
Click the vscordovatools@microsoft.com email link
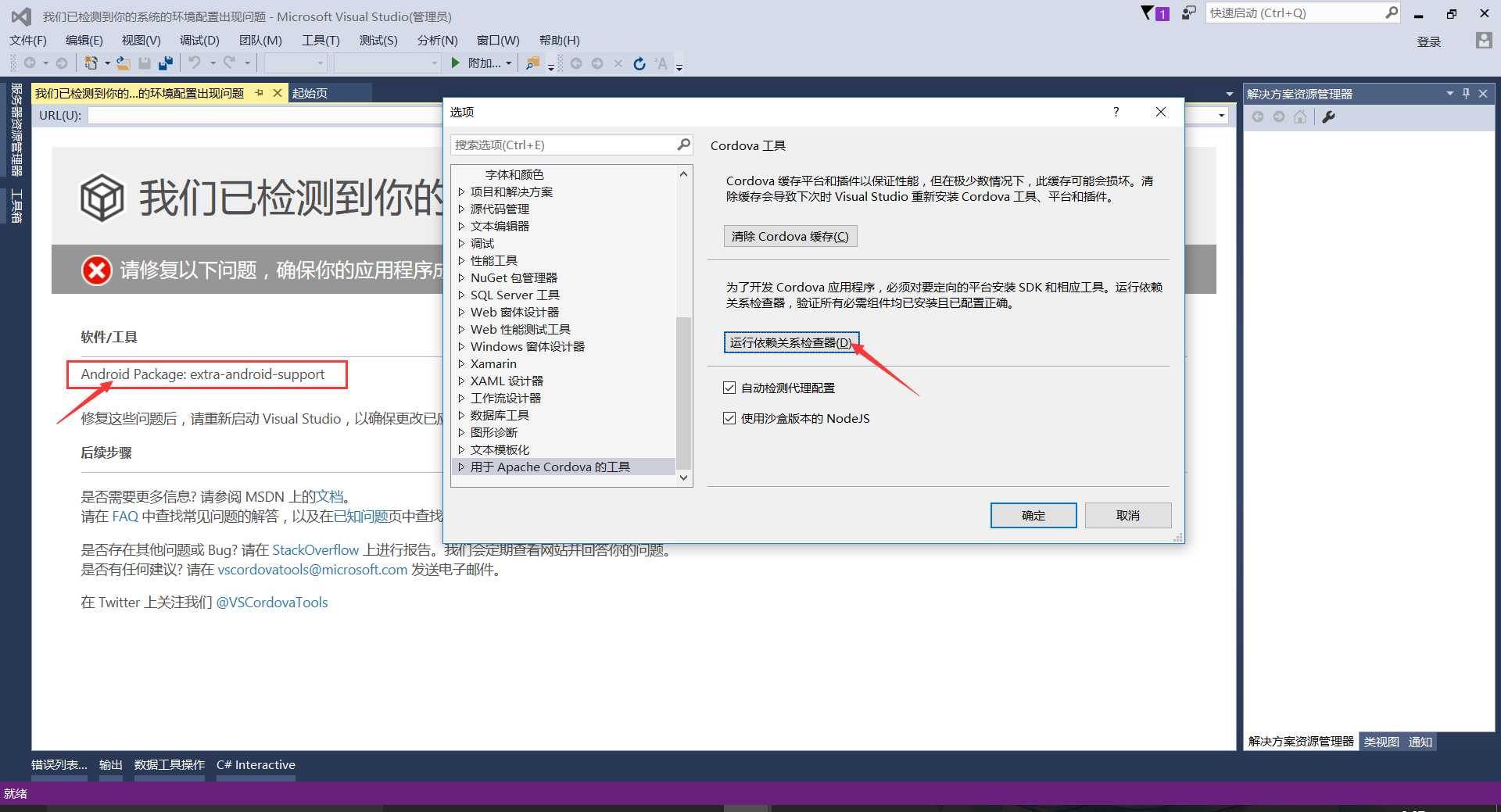(313, 570)
